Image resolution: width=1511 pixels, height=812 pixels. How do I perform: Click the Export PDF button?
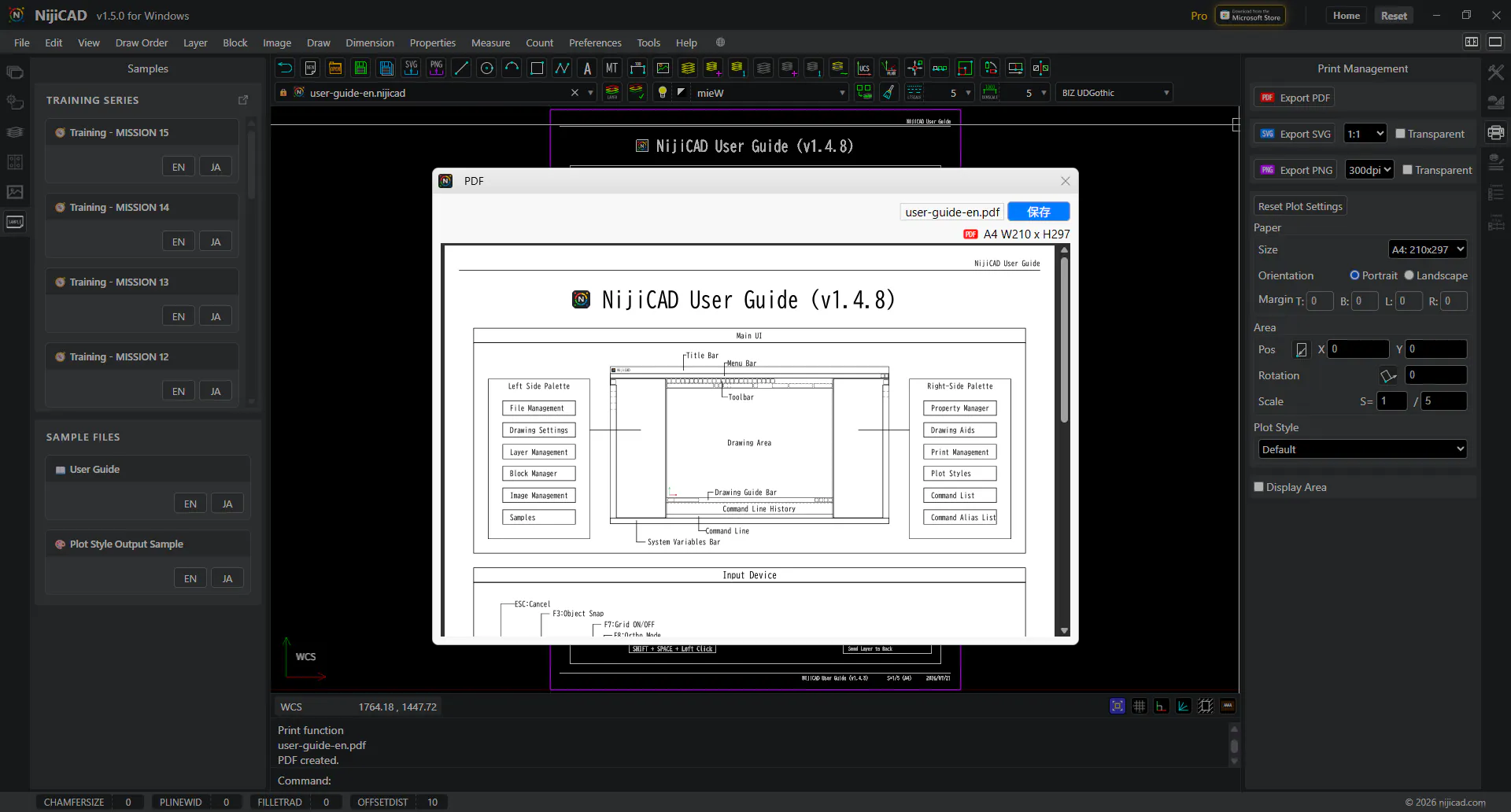coord(1295,98)
